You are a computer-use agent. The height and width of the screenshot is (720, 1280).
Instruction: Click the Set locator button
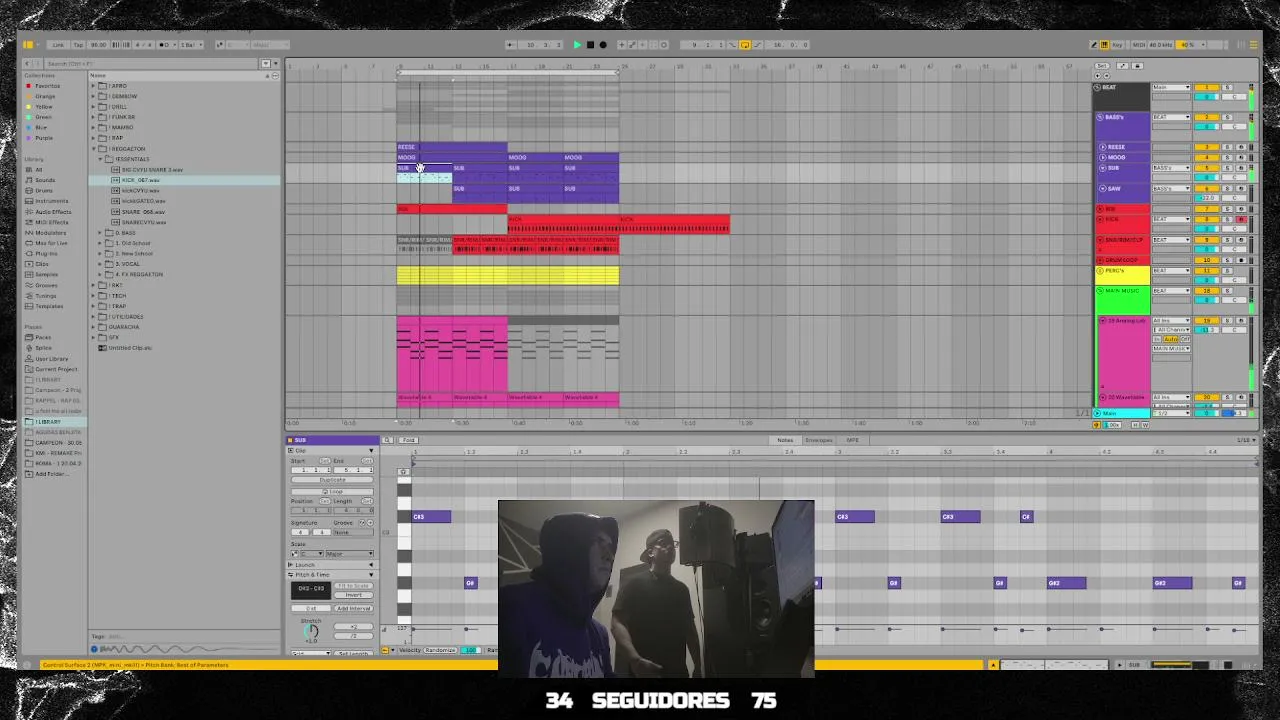pyautogui.click(x=1103, y=66)
